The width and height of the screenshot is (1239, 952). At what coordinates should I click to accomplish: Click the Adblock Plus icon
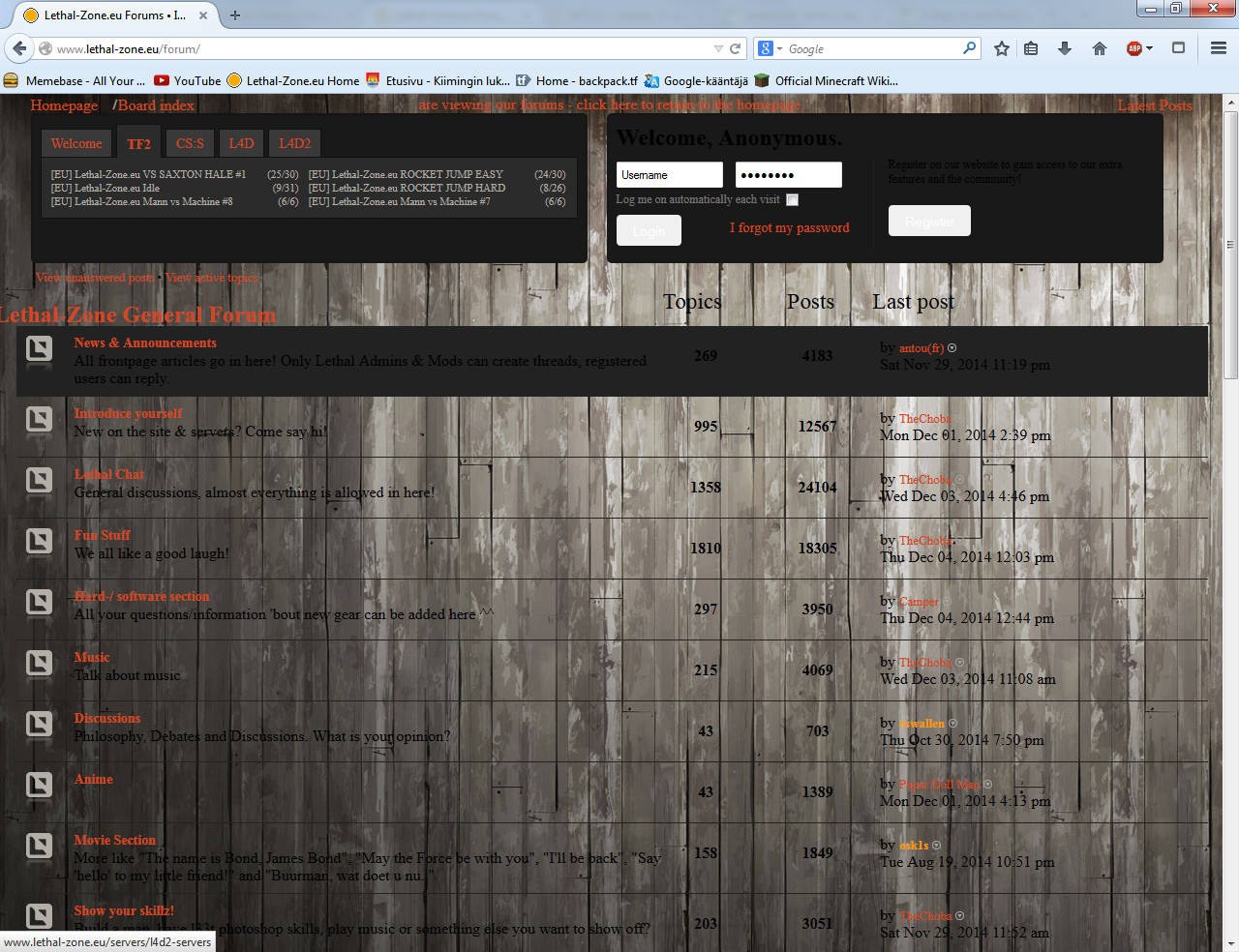point(1134,48)
